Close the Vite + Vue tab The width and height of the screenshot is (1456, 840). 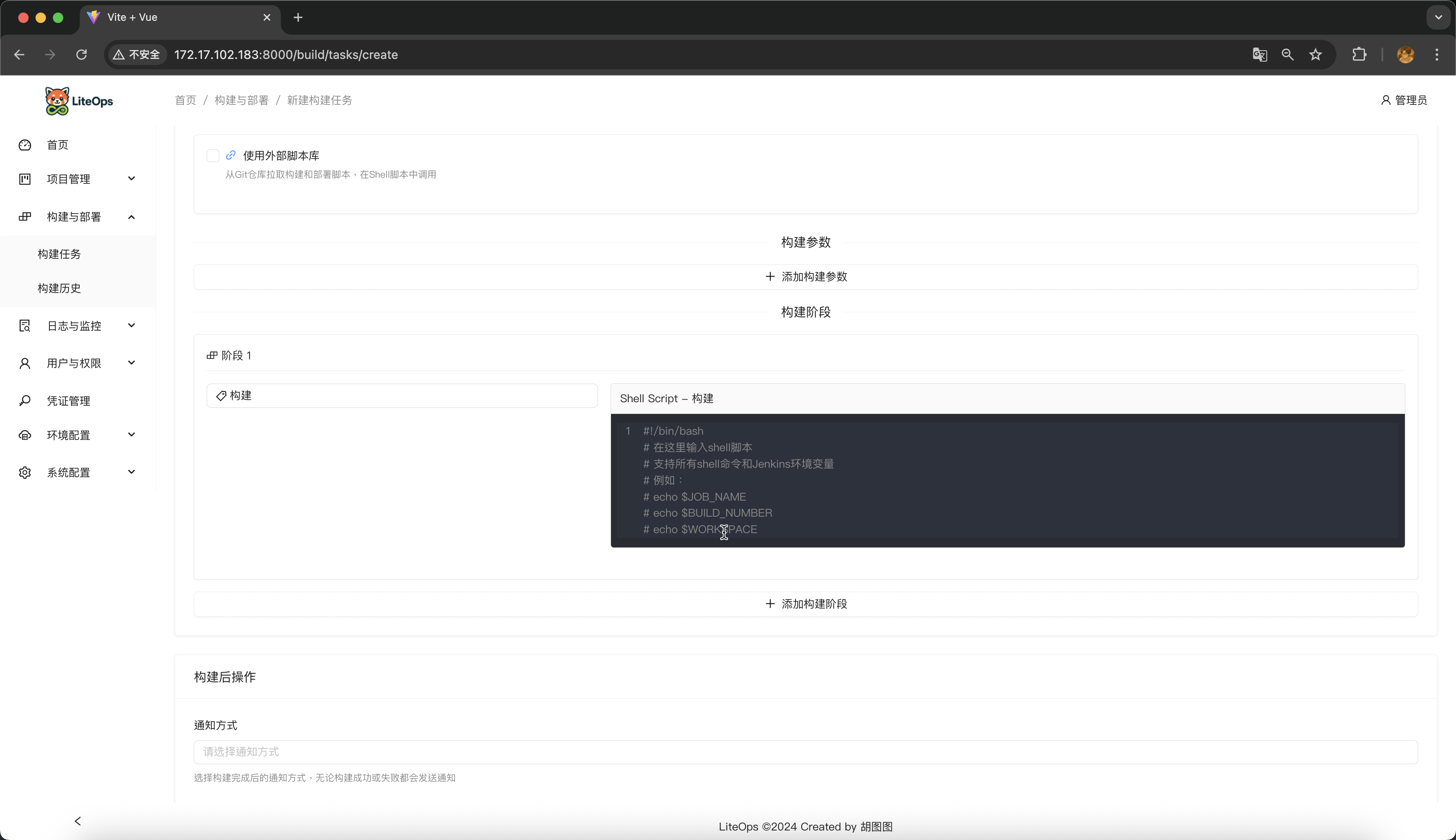point(266,17)
